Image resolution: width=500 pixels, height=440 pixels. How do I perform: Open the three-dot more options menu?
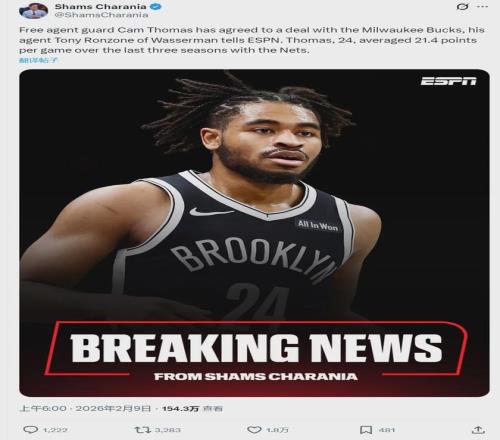[x=483, y=6]
